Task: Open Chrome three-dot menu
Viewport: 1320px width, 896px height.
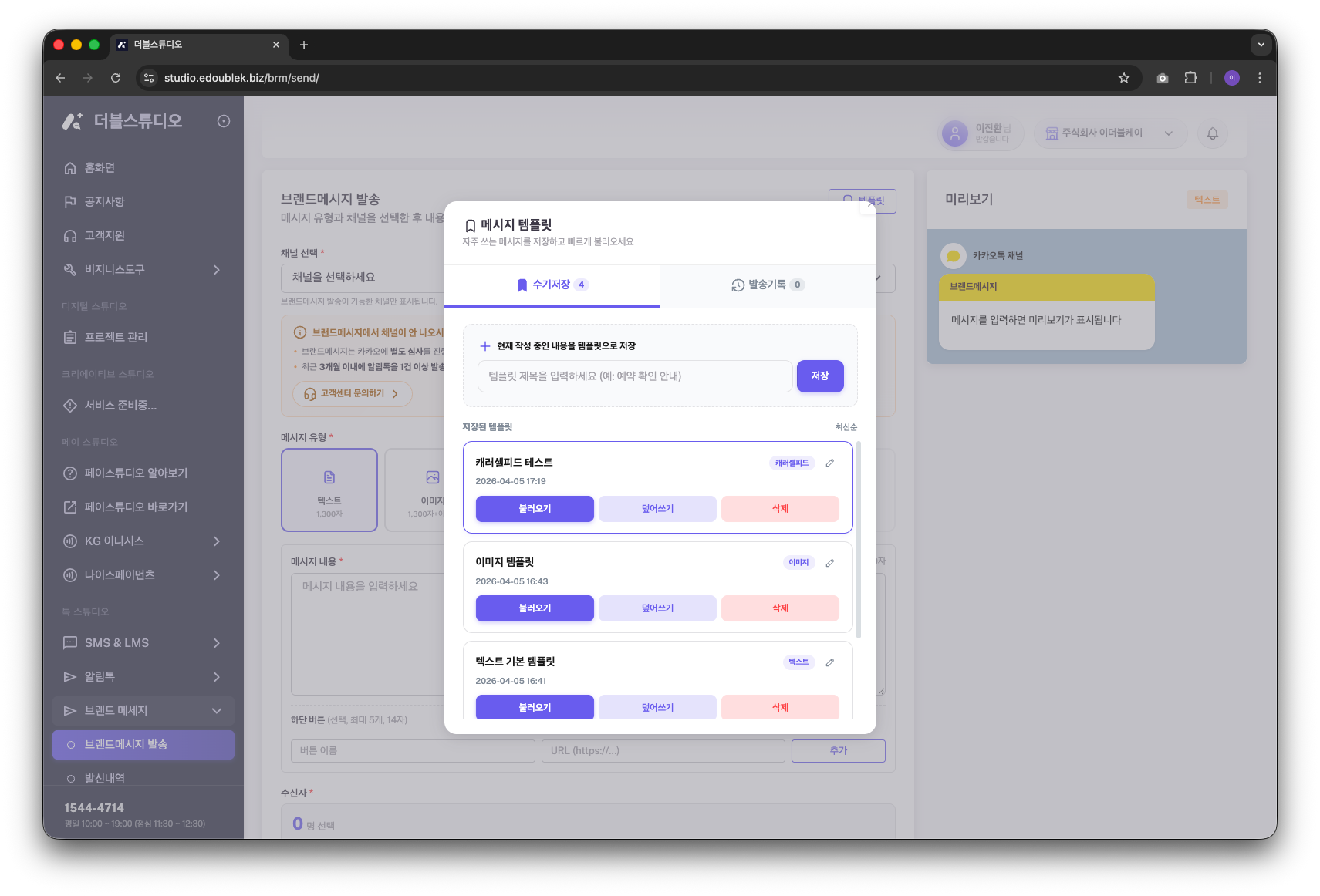Action: [x=1260, y=78]
